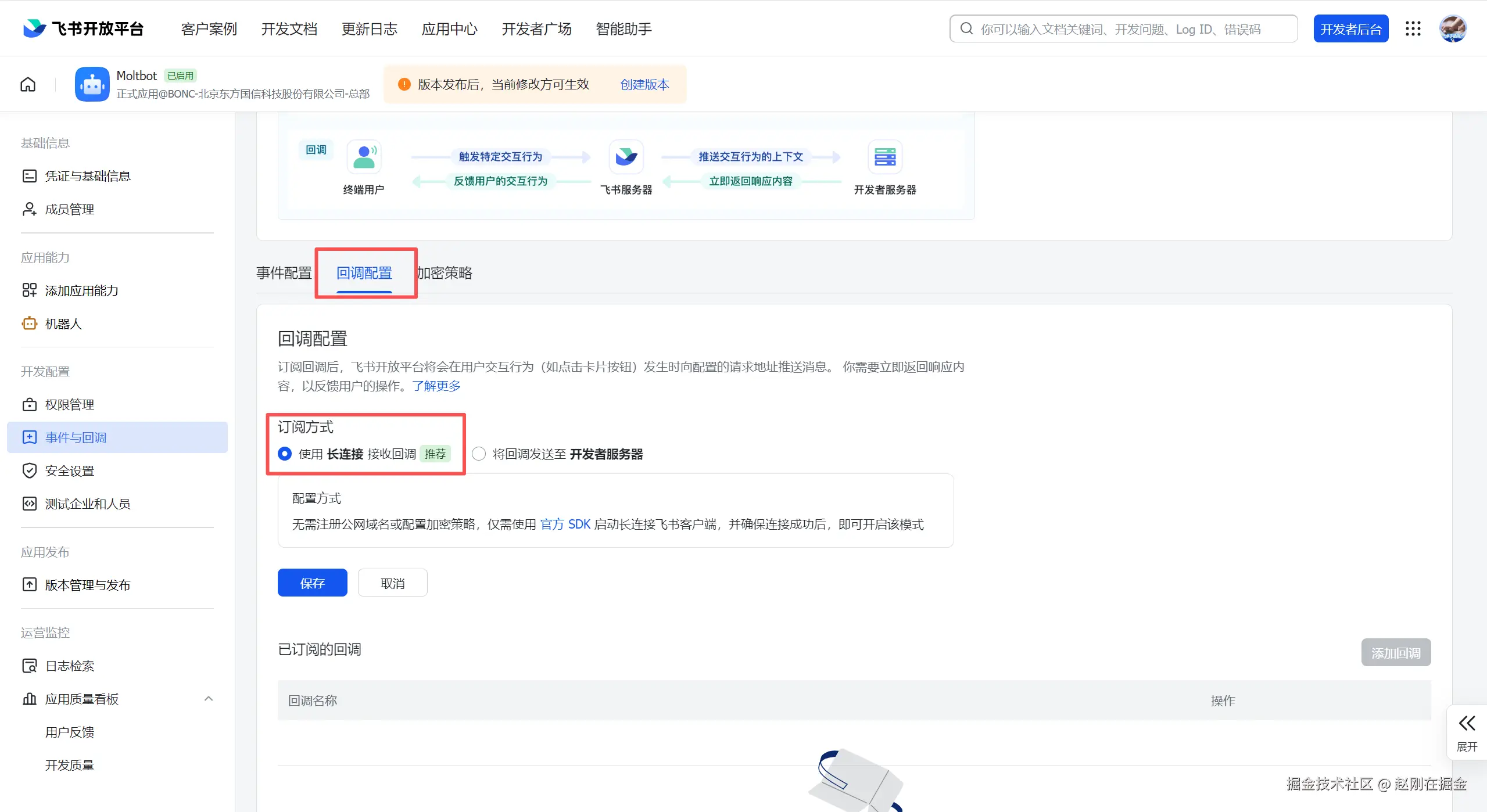Image resolution: width=1487 pixels, height=812 pixels.
Task: Click the 飞书开放平台 logo
Action: coord(84,29)
